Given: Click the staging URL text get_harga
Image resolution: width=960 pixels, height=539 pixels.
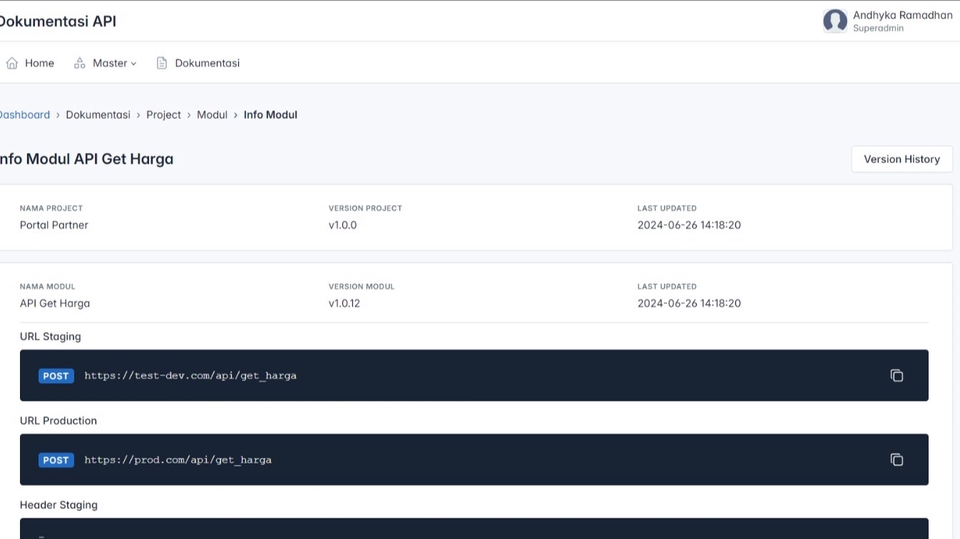Looking at the screenshot, I should click(x=266, y=376).
